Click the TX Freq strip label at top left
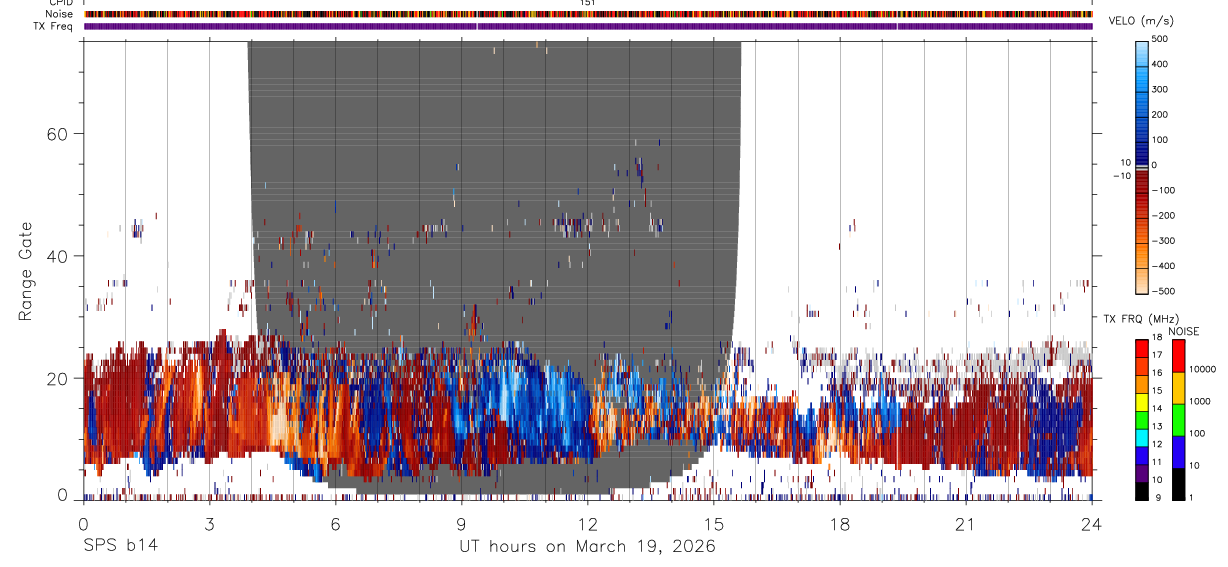Viewport: 1228px width, 567px height. point(54,25)
